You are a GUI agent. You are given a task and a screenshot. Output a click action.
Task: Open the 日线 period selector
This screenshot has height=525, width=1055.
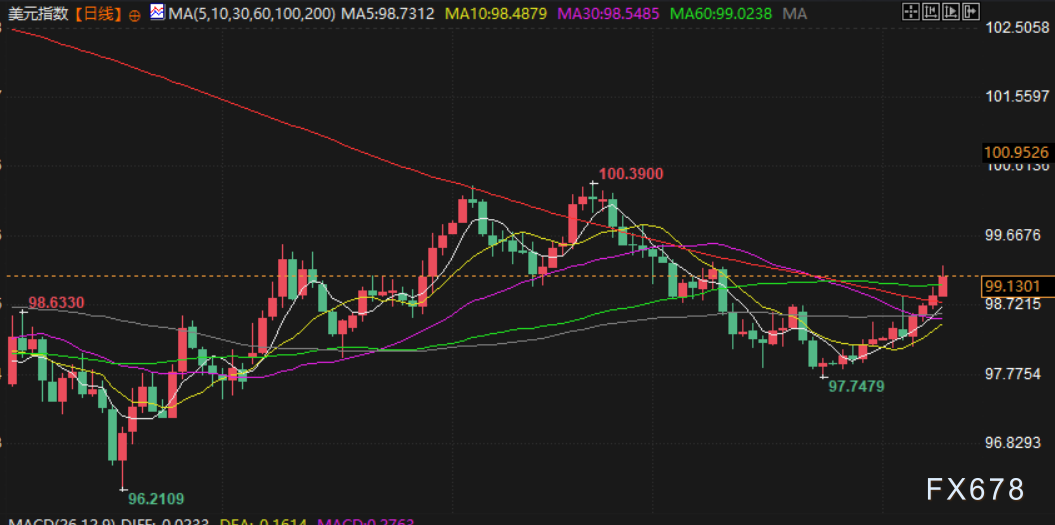click(97, 14)
